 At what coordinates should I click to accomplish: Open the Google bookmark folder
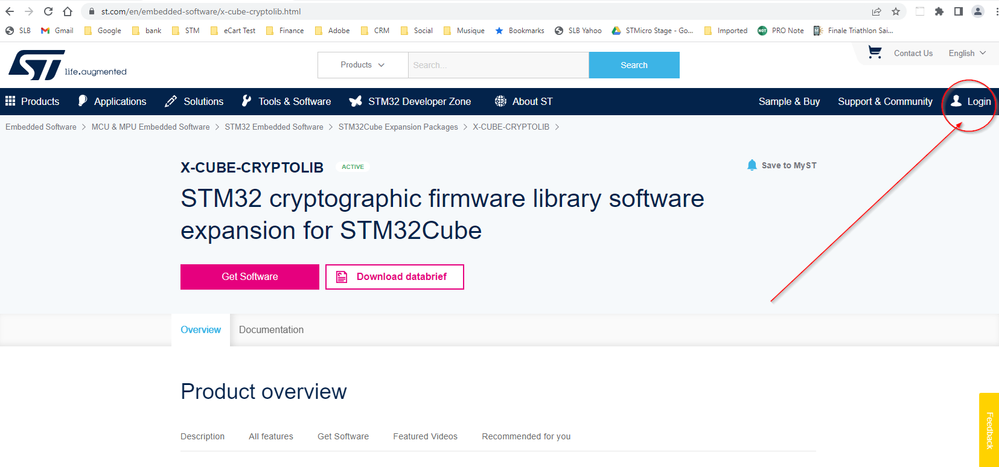pos(102,31)
